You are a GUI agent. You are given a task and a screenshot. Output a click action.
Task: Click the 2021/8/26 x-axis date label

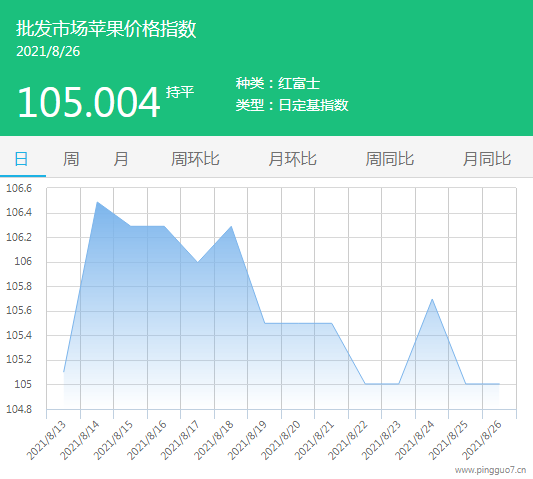click(x=482, y=440)
